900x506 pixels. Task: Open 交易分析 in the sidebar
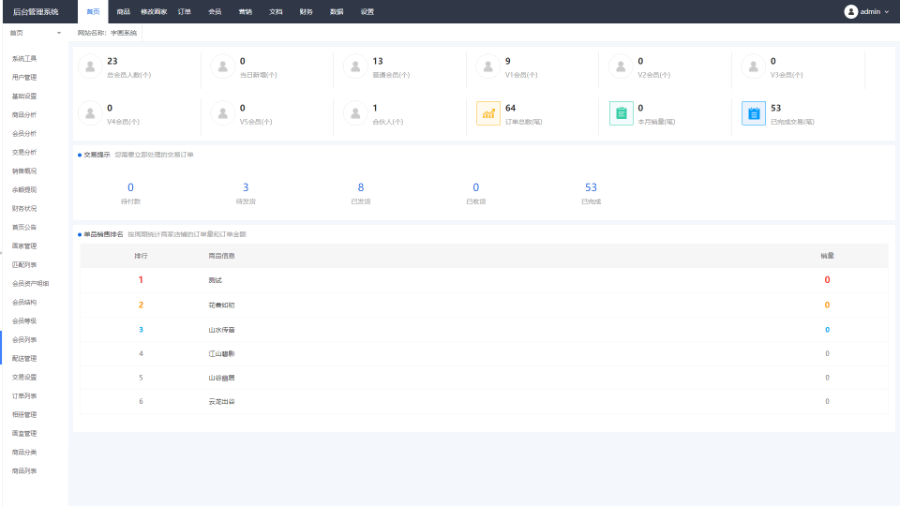(x=24, y=152)
